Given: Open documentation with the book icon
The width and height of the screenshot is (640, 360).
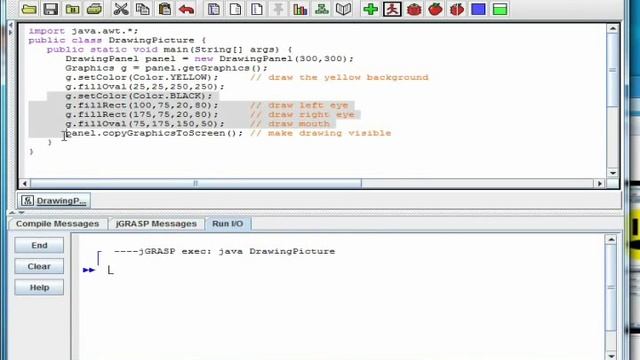Looking at the screenshot, I should tap(343, 9).
